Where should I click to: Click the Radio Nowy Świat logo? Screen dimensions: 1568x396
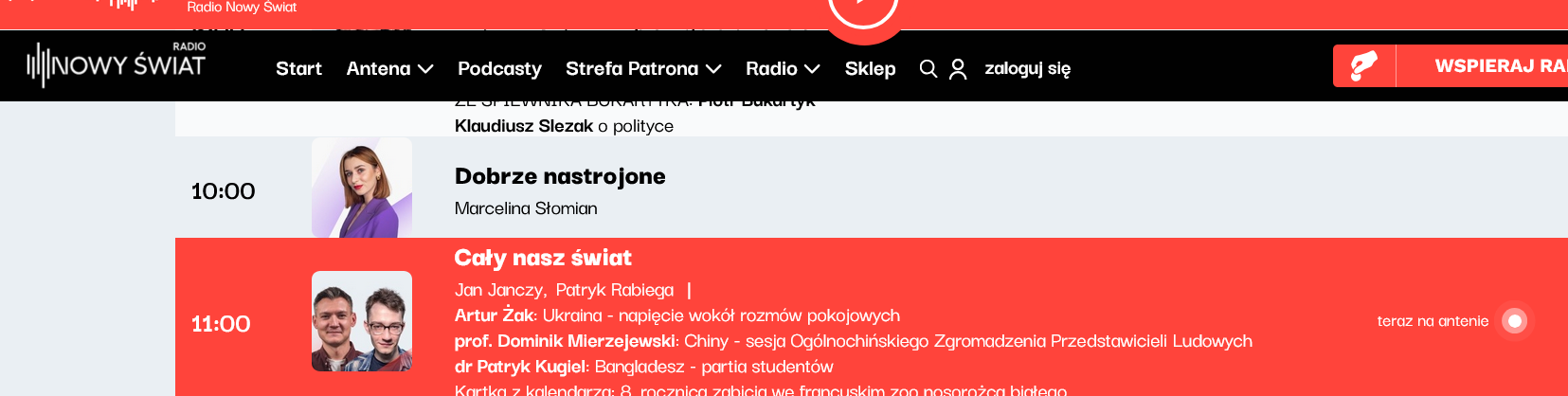pyautogui.click(x=117, y=64)
